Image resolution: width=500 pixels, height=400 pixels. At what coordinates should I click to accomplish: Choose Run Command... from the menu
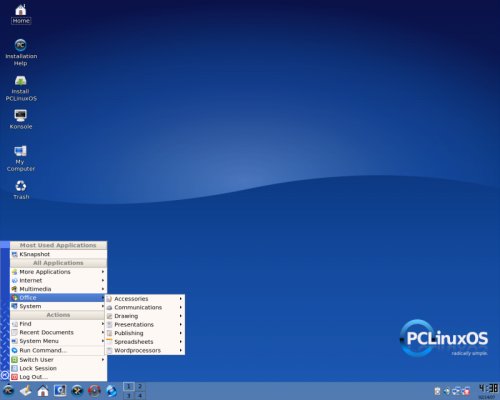[x=58, y=350]
